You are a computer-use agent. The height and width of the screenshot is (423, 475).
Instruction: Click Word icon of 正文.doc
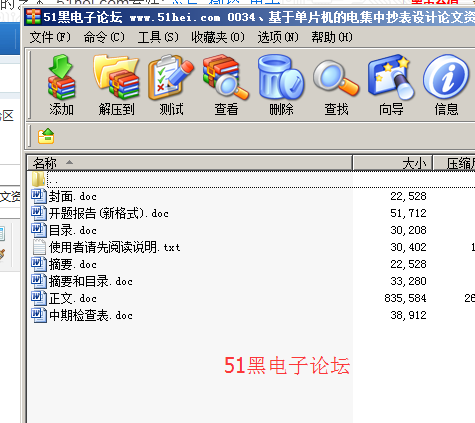tap(39, 298)
